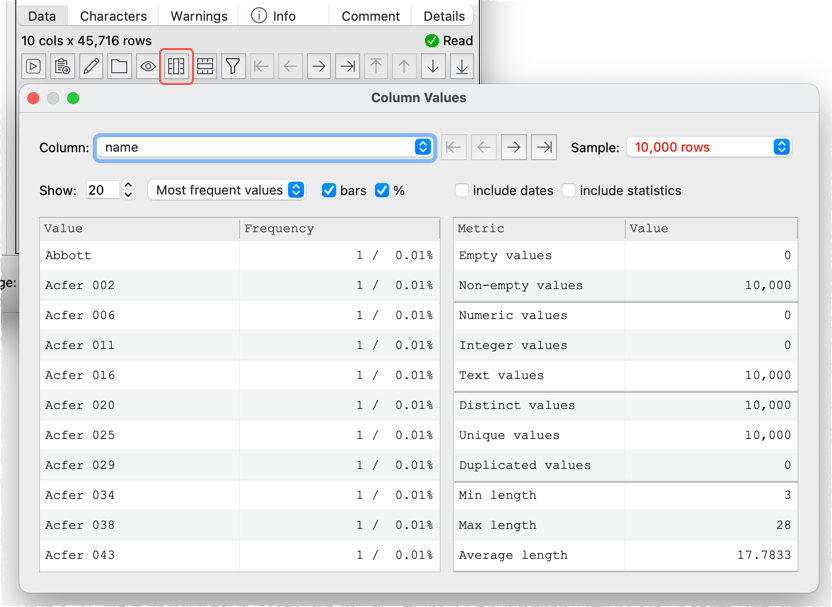Click the paste from clipboard icon
Screen dimensions: 832x607
click(x=62, y=67)
